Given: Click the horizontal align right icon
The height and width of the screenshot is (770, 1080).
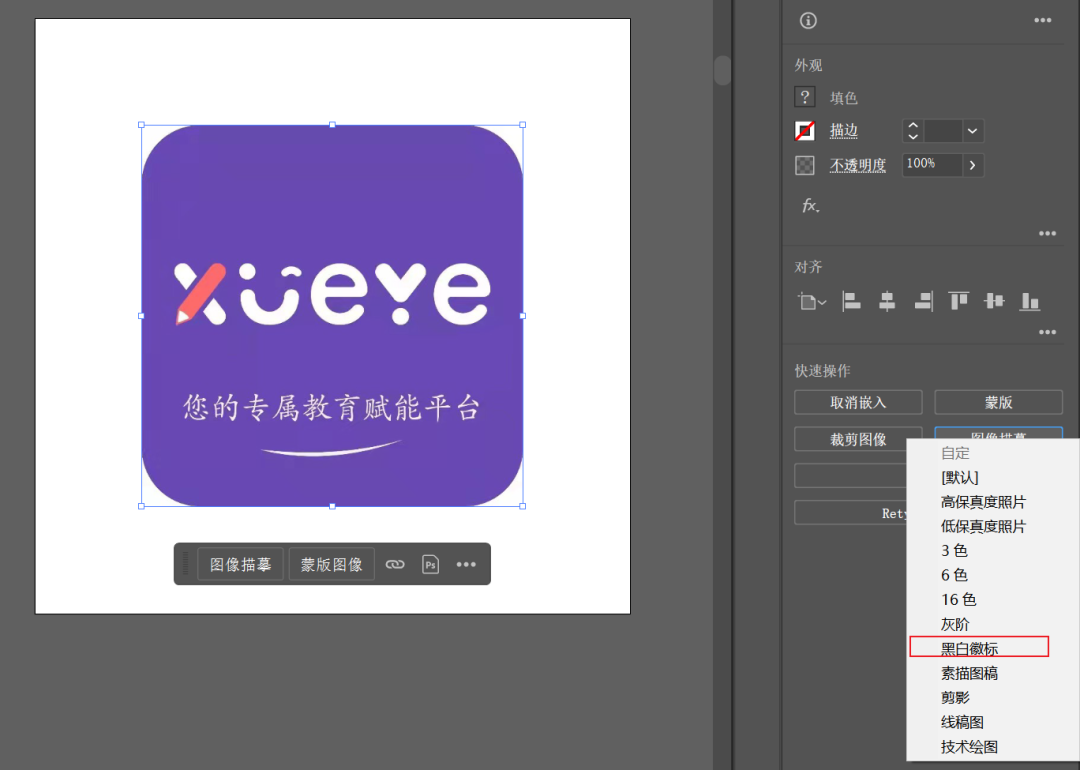Looking at the screenshot, I should click(x=923, y=301).
